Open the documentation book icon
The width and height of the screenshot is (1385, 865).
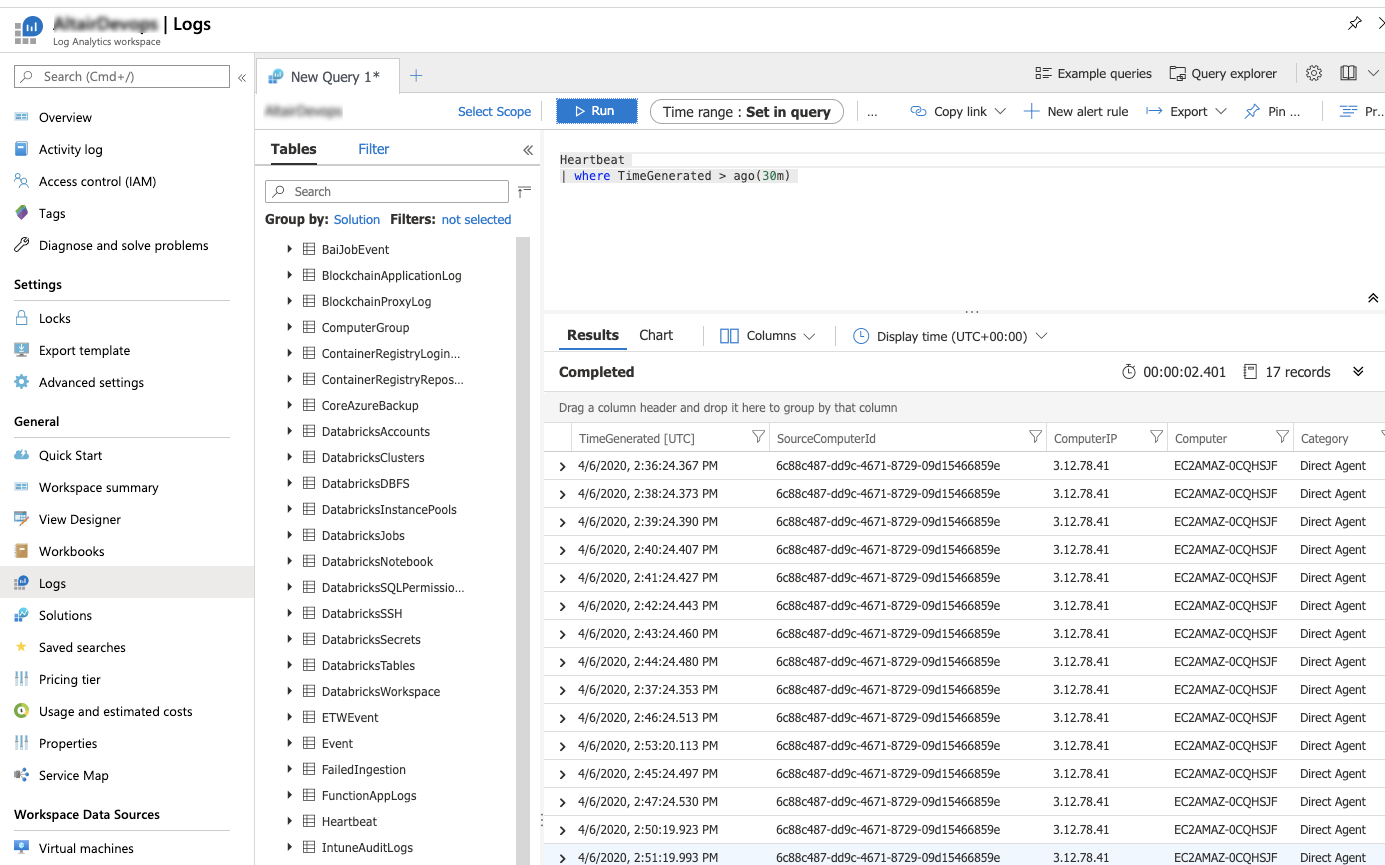[1348, 73]
